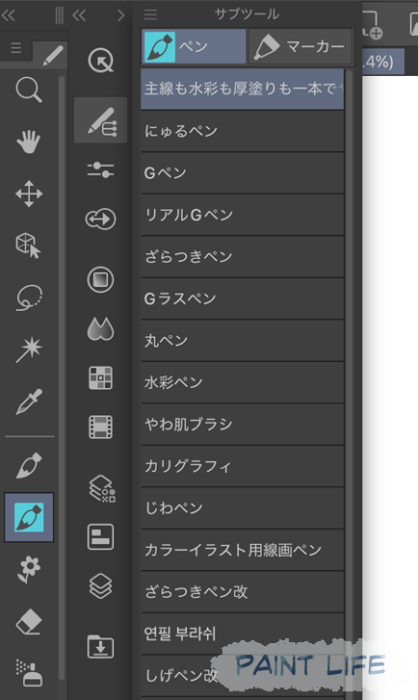
Task: Select the pencil tab in tool palette
Action: tap(51, 55)
